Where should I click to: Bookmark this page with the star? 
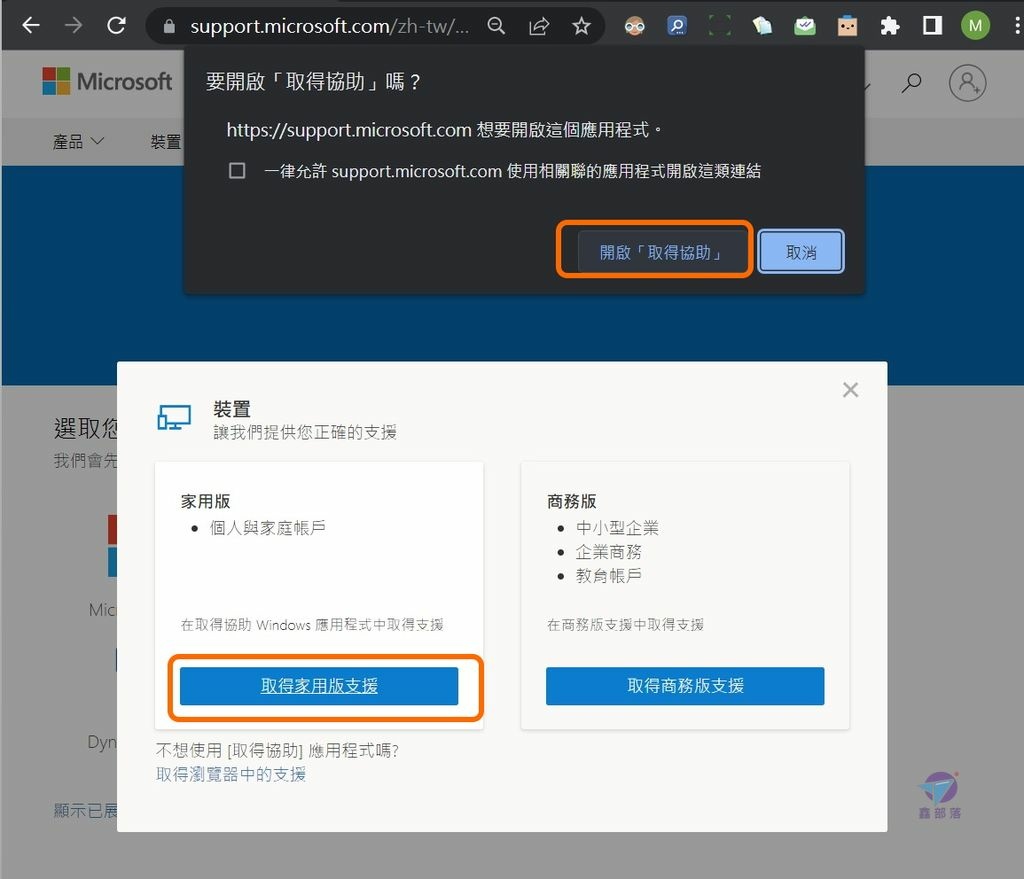pos(581,26)
